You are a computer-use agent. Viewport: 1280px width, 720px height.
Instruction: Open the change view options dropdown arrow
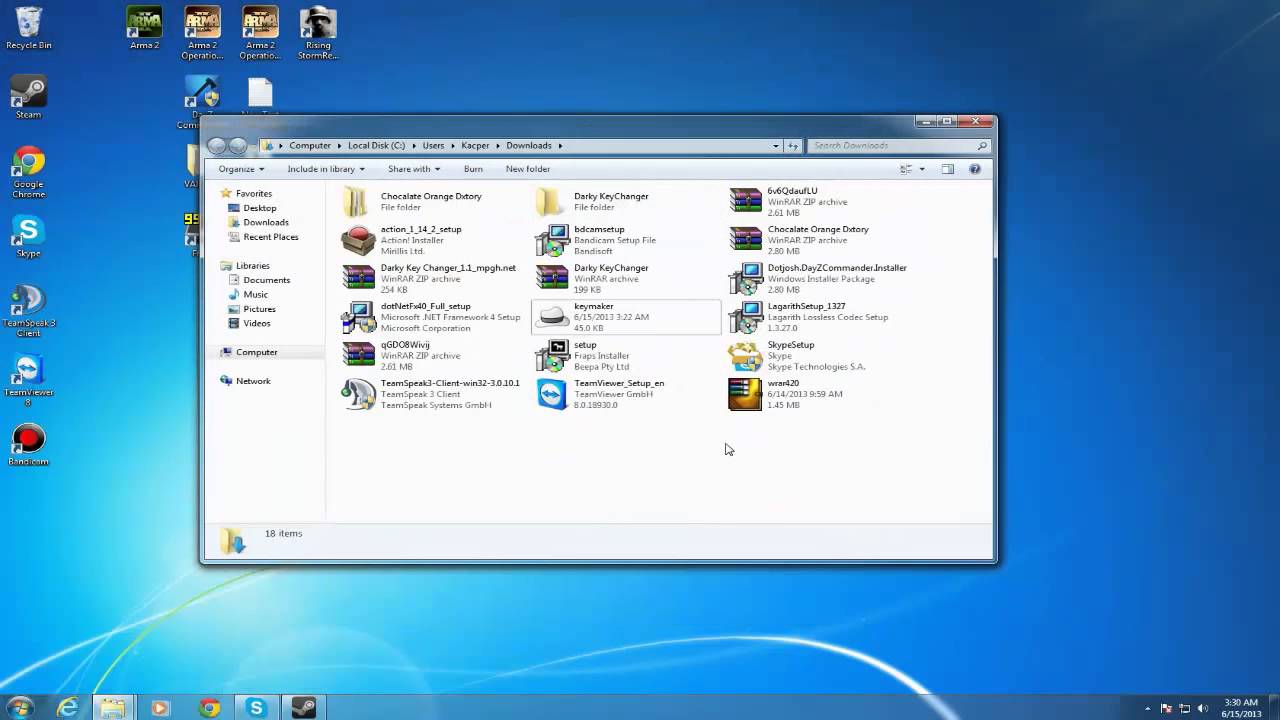tap(922, 169)
